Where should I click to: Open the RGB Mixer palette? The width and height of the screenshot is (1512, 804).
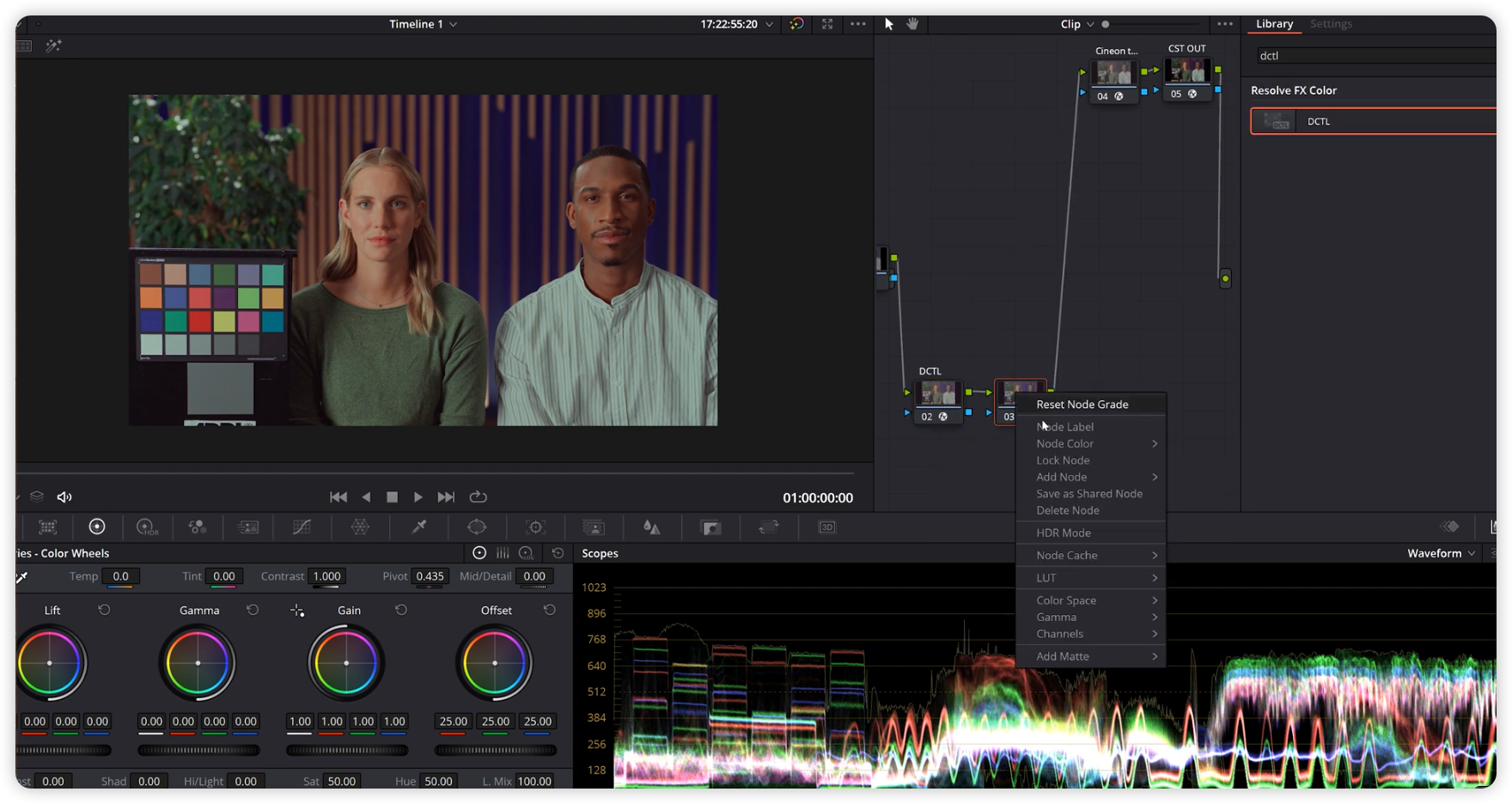(198, 527)
